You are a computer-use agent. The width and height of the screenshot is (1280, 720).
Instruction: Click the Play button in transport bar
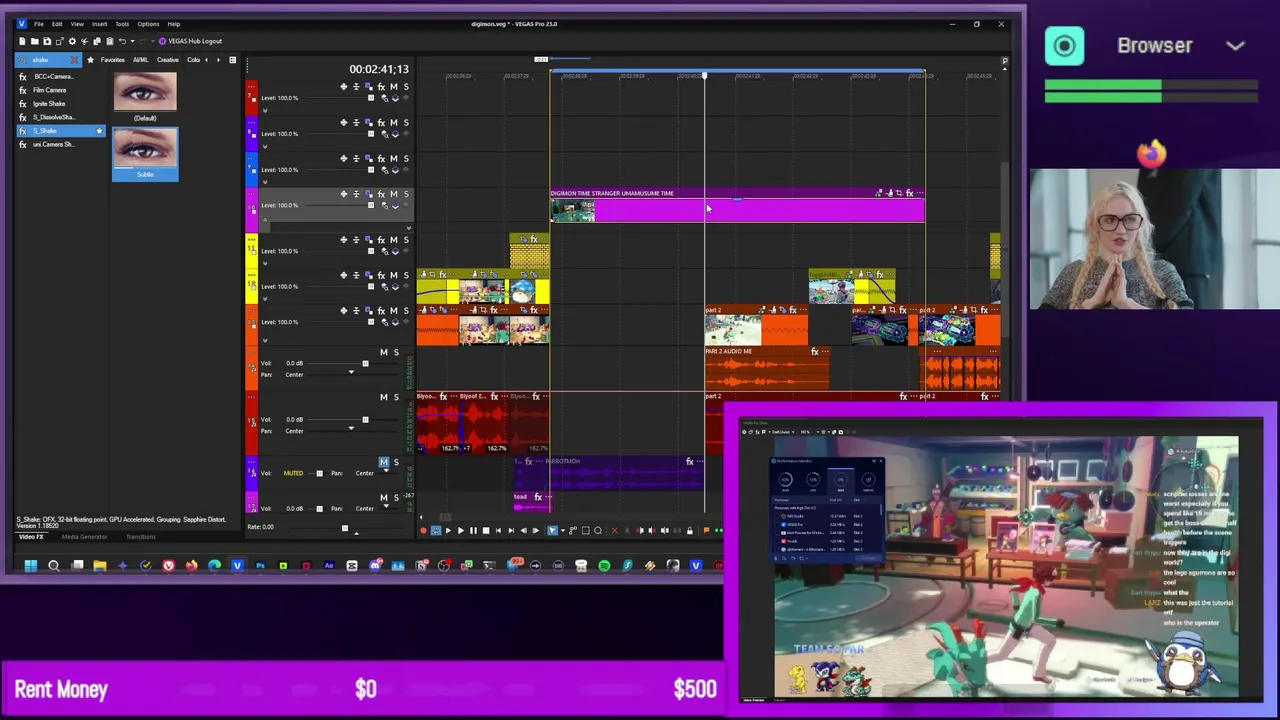point(460,531)
